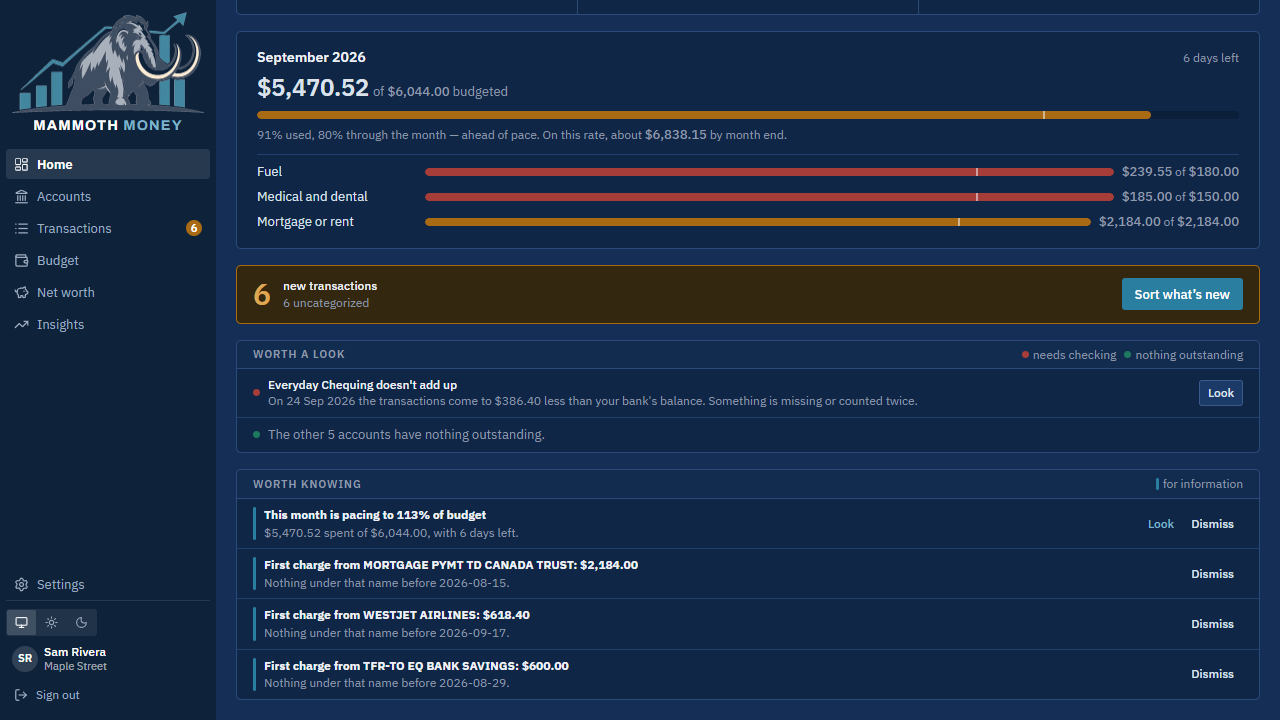Click Sam Rivera profile name

tap(75, 652)
